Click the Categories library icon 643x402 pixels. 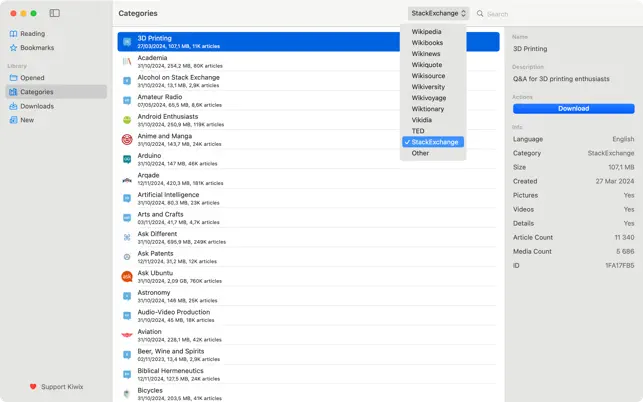pos(14,92)
